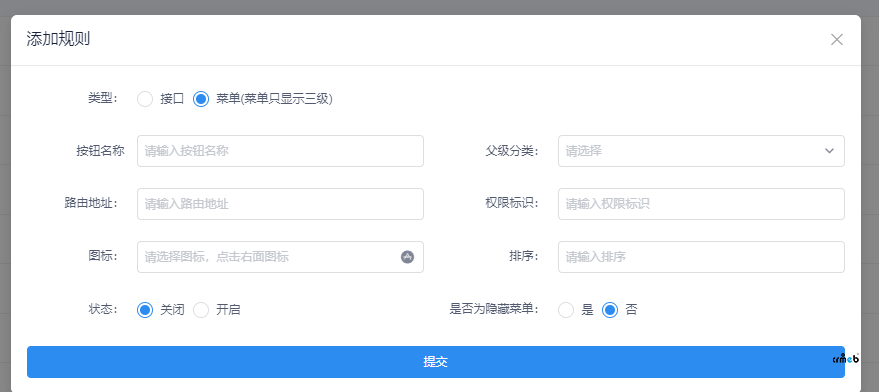Submit the form with 提交 button
Viewport: 879px width, 392px height.
436,362
